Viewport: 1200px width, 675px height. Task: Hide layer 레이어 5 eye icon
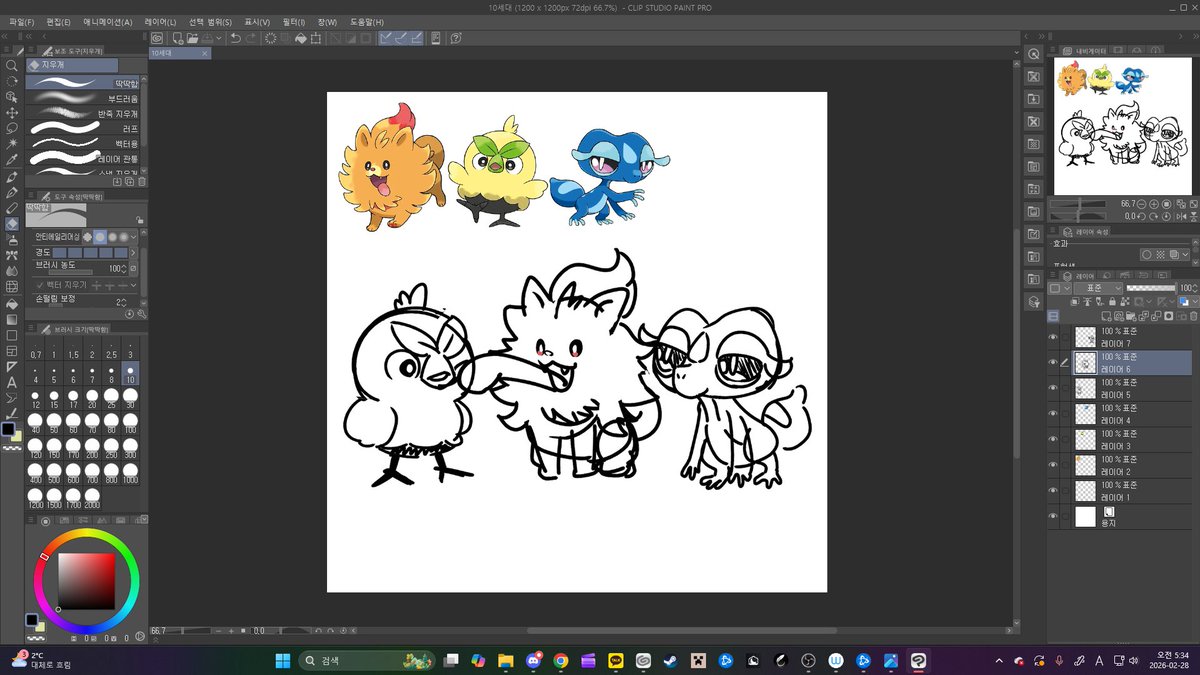pyautogui.click(x=1053, y=388)
